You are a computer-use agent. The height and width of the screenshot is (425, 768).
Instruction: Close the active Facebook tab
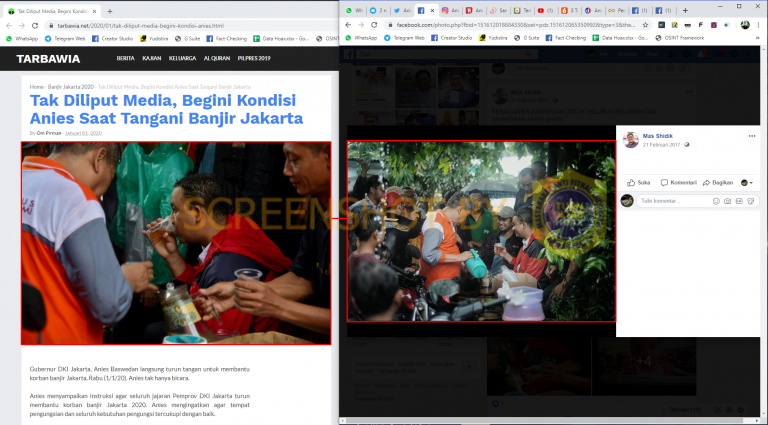pyautogui.click(x=432, y=10)
